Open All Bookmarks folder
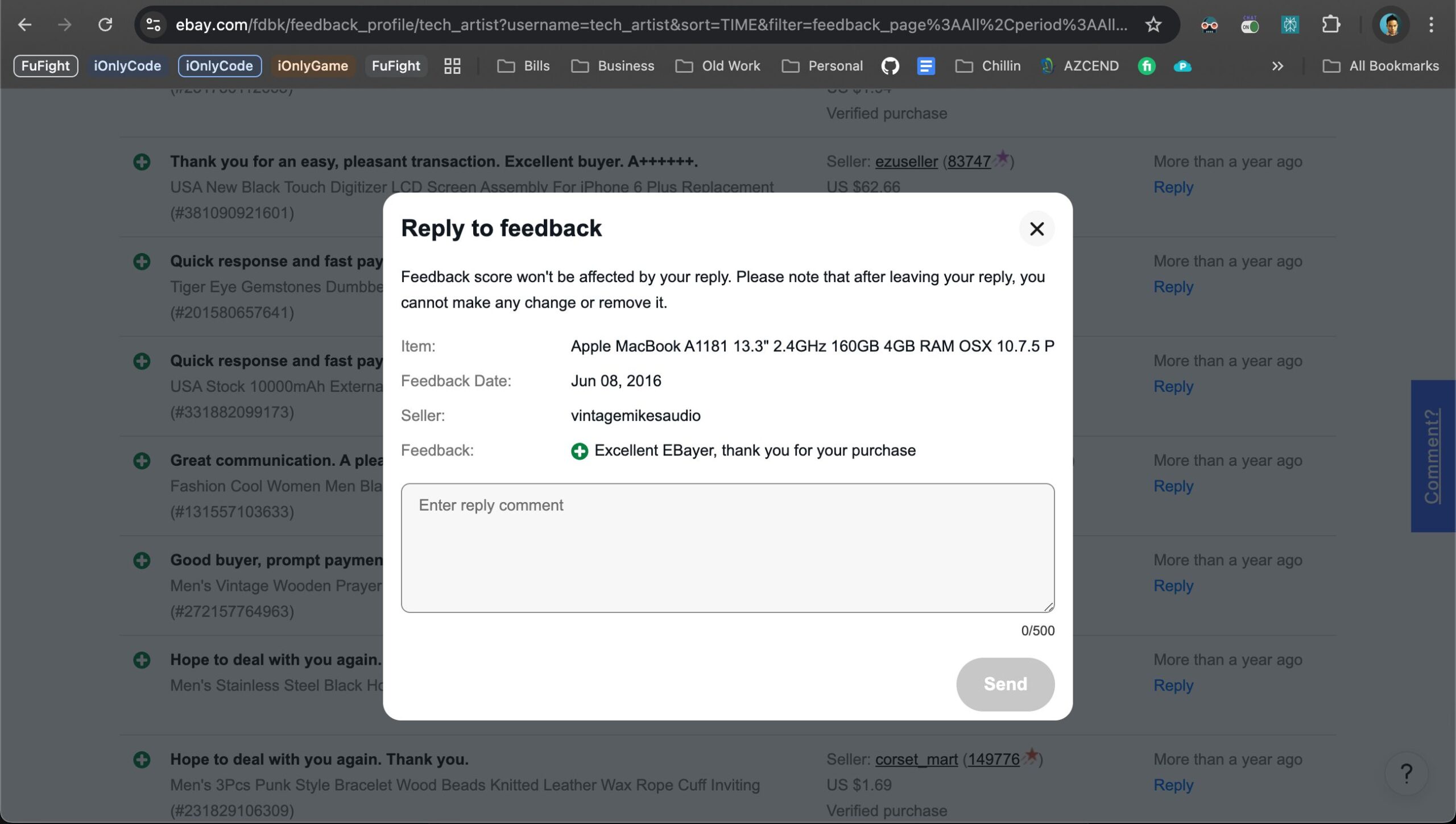 click(x=1381, y=66)
